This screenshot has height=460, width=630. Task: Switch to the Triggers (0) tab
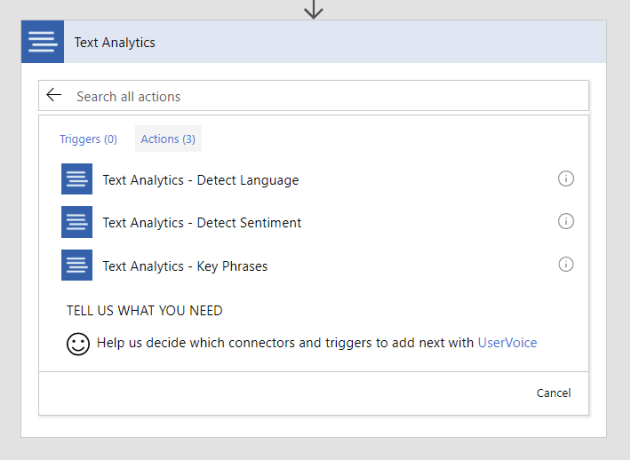pos(88,139)
